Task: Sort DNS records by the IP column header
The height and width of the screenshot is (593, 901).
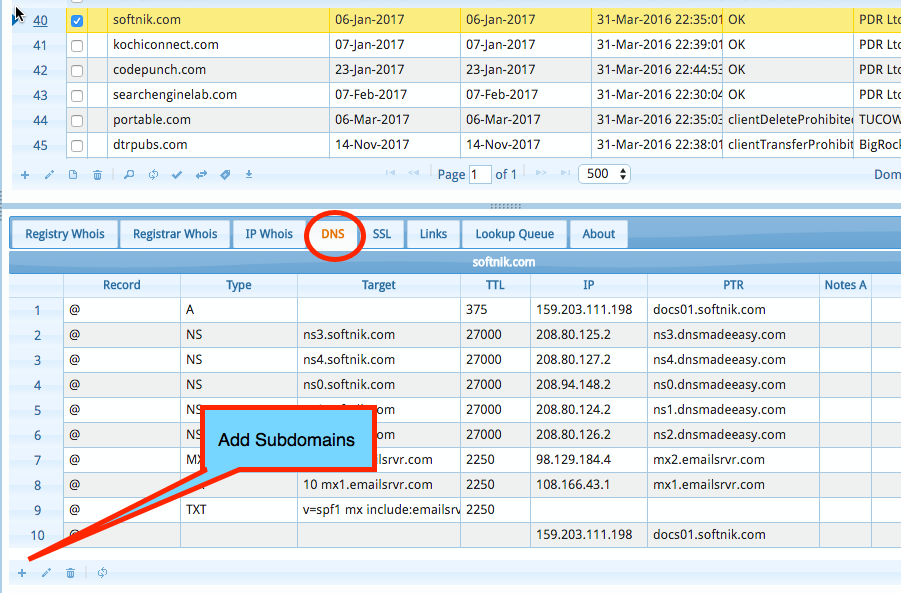Action: (589, 285)
